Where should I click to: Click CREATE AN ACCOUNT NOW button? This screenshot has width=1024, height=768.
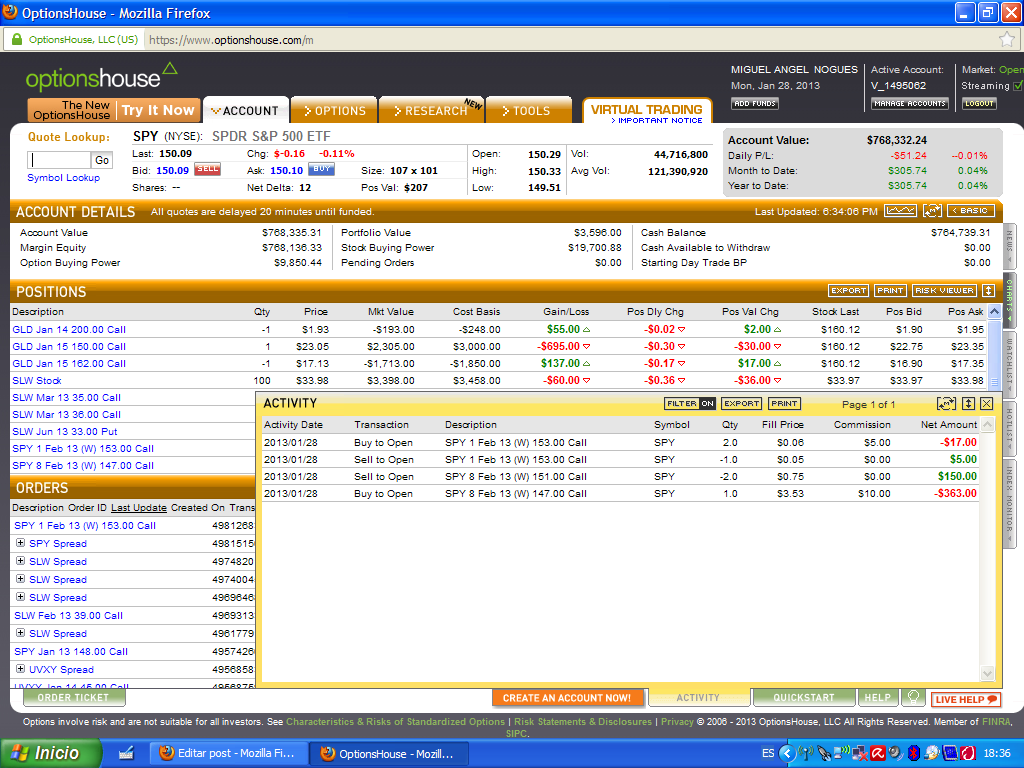(x=567, y=697)
